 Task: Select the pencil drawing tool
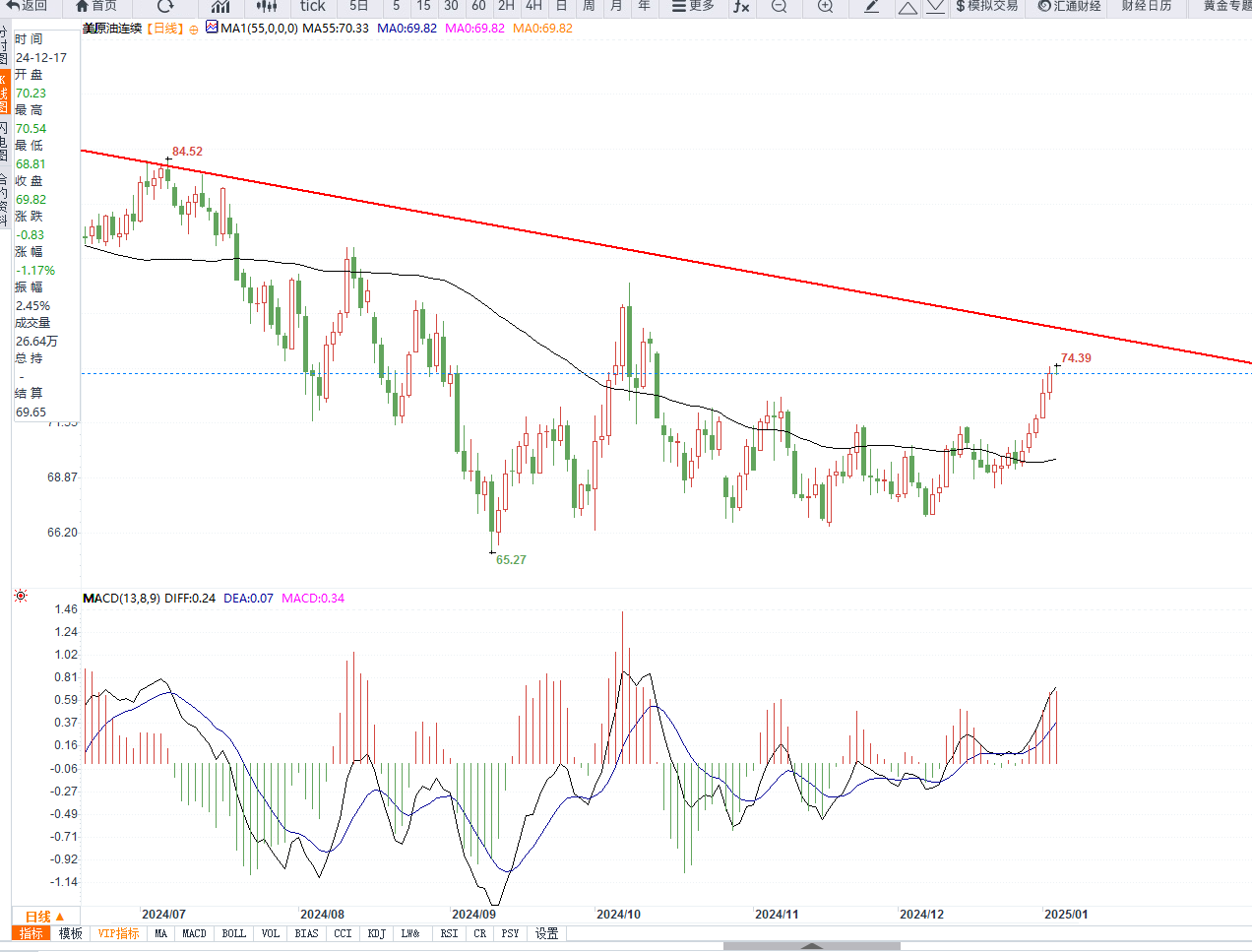872,6
